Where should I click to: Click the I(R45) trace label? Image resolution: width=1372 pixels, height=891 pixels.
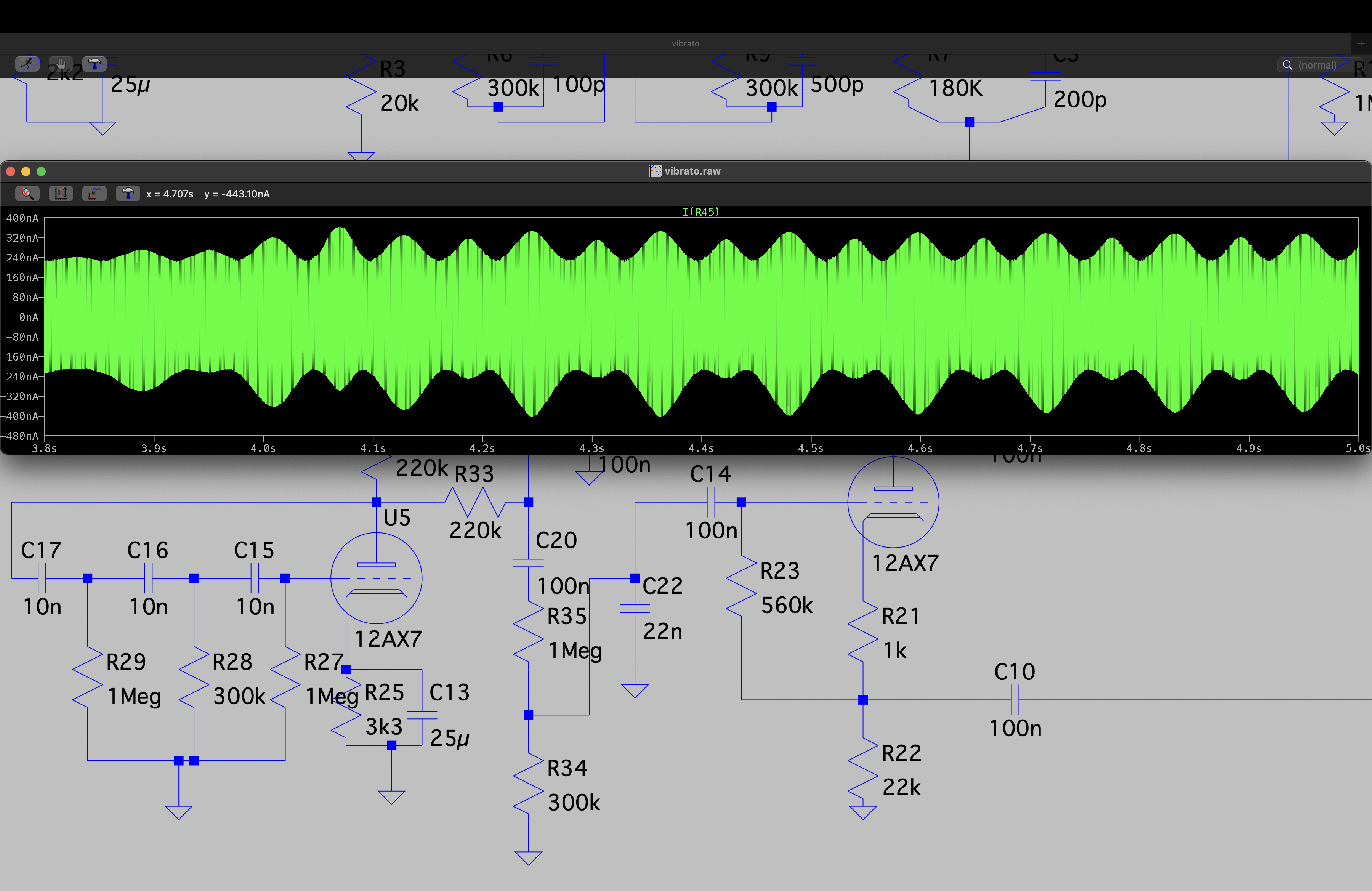coord(700,212)
